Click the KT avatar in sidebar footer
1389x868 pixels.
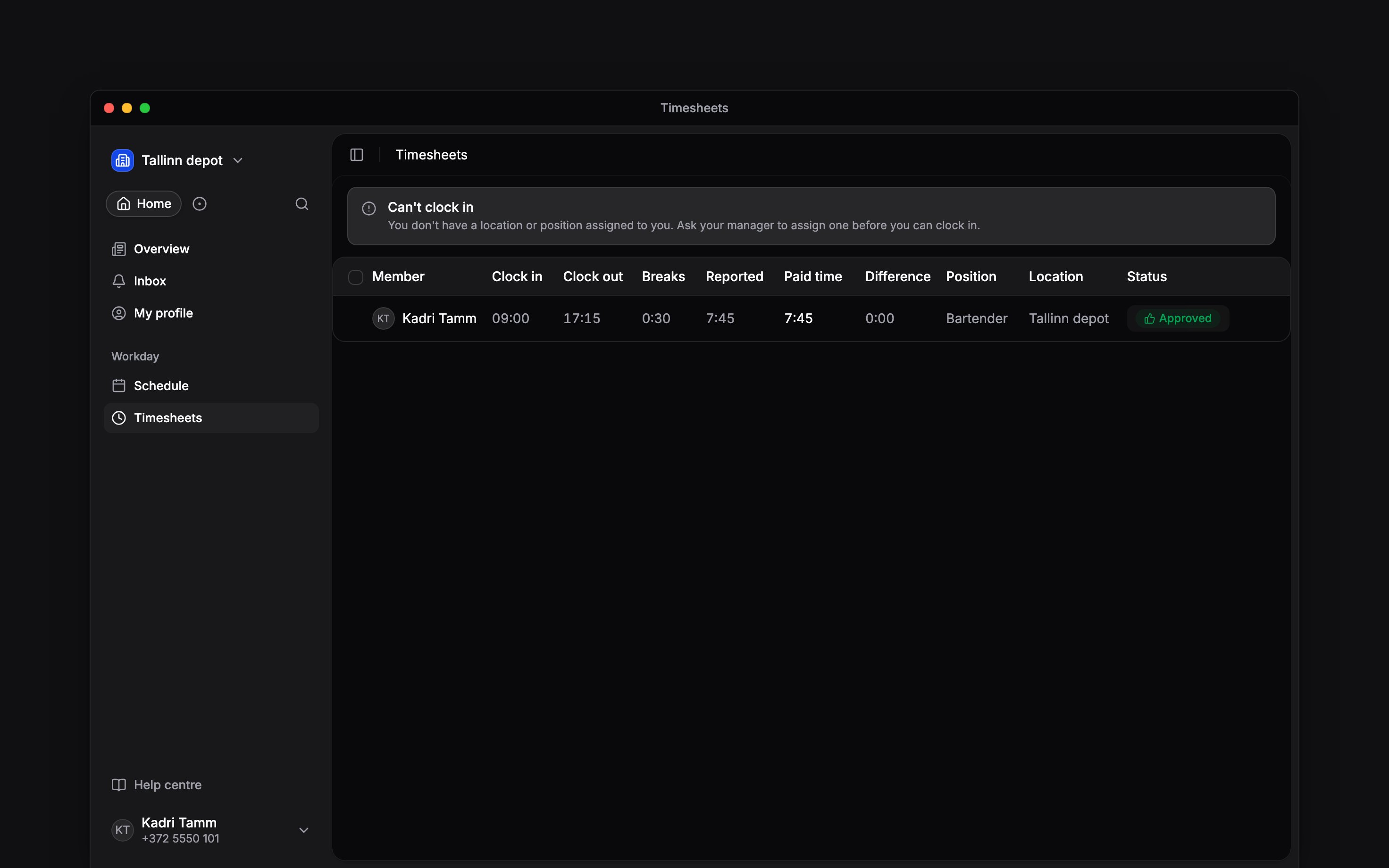click(x=122, y=830)
